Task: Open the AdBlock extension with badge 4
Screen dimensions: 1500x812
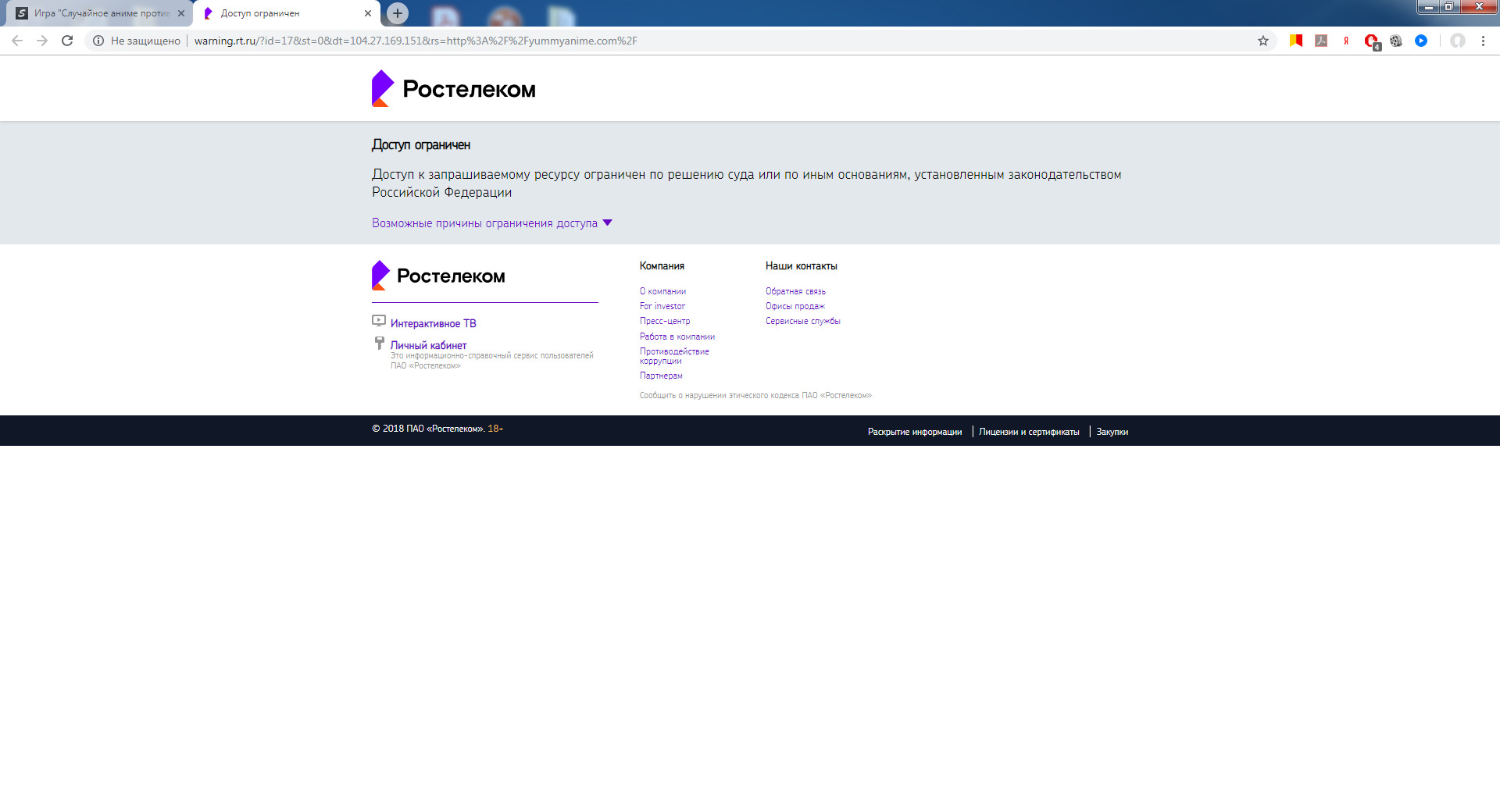Action: (x=1371, y=41)
